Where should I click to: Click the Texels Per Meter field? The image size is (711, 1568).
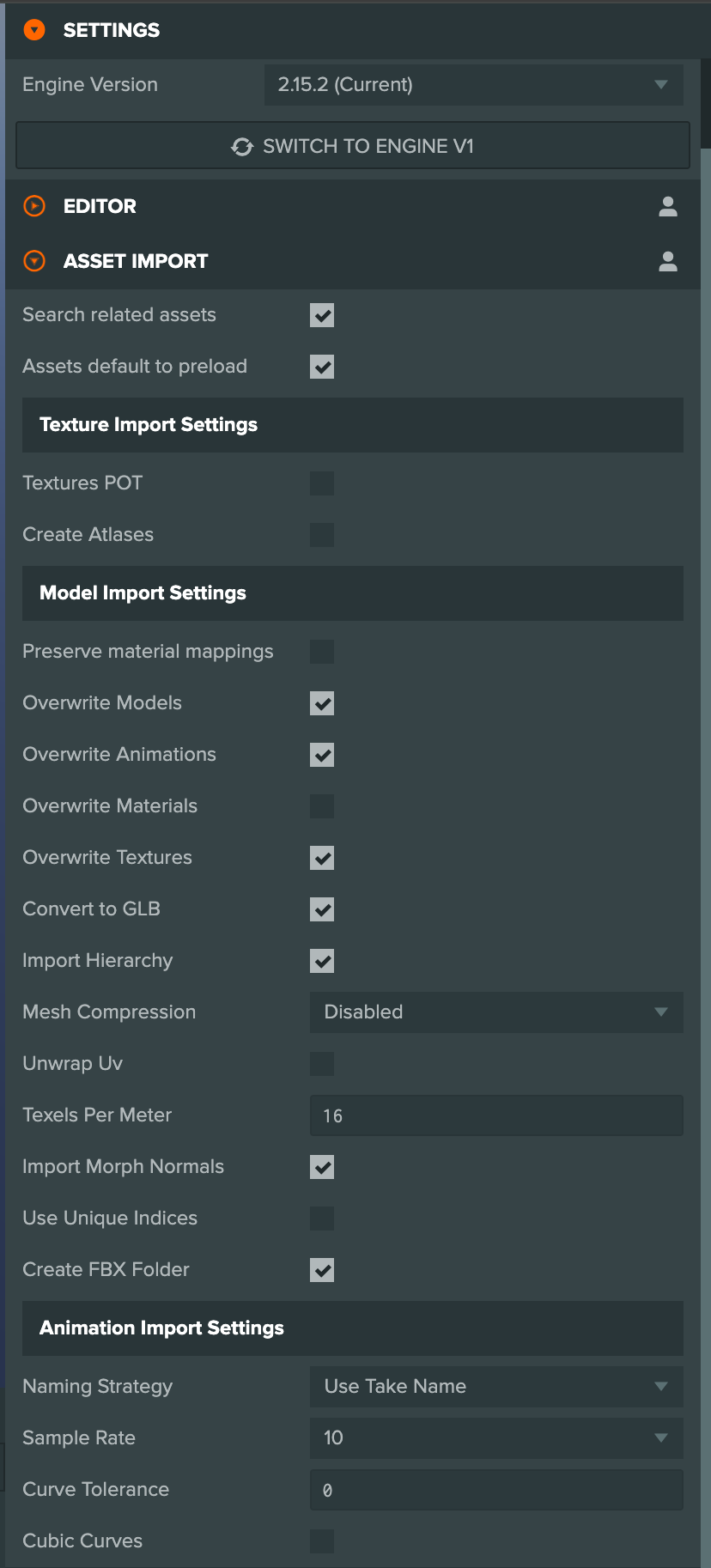tap(495, 1115)
